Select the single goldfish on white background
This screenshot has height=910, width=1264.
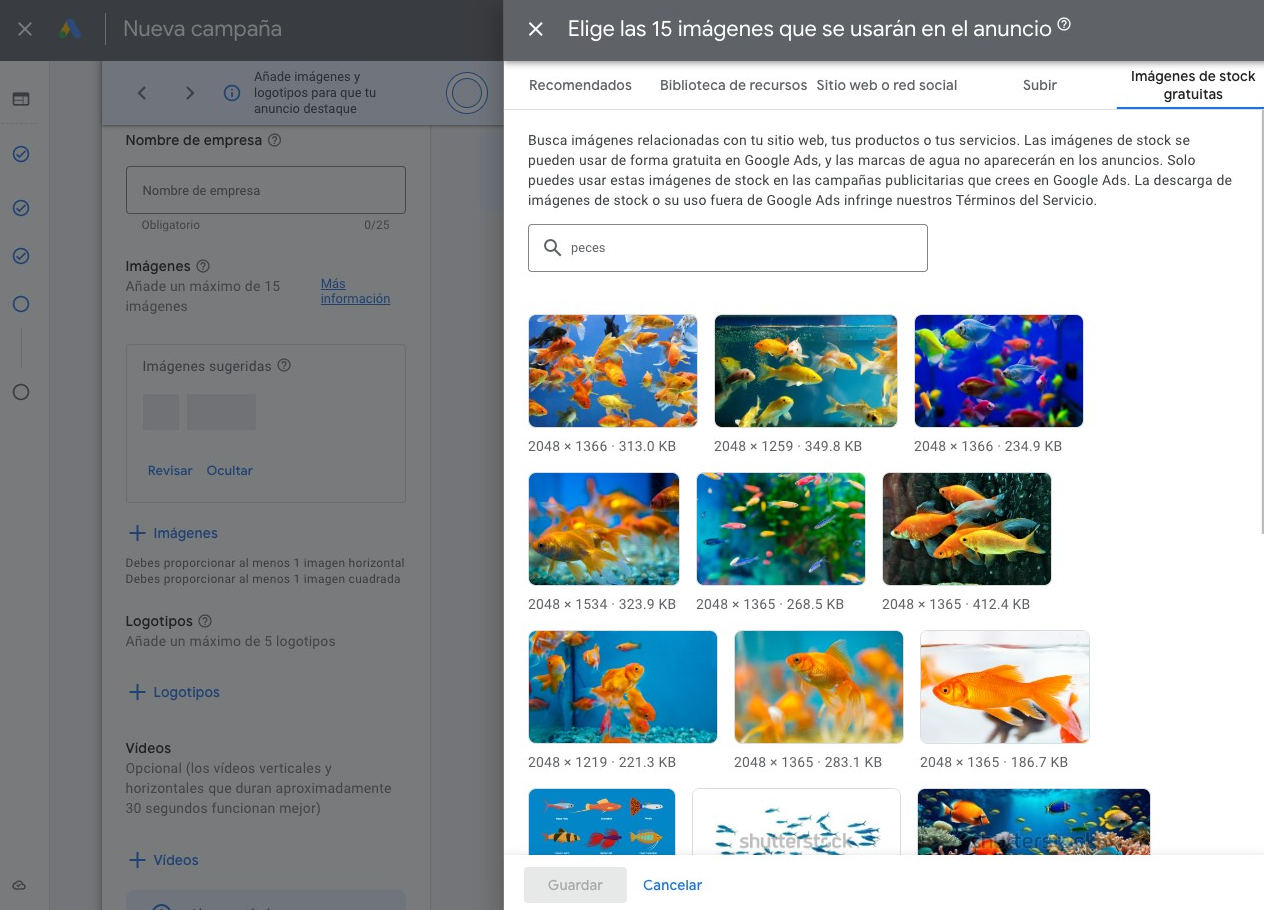pos(1004,687)
